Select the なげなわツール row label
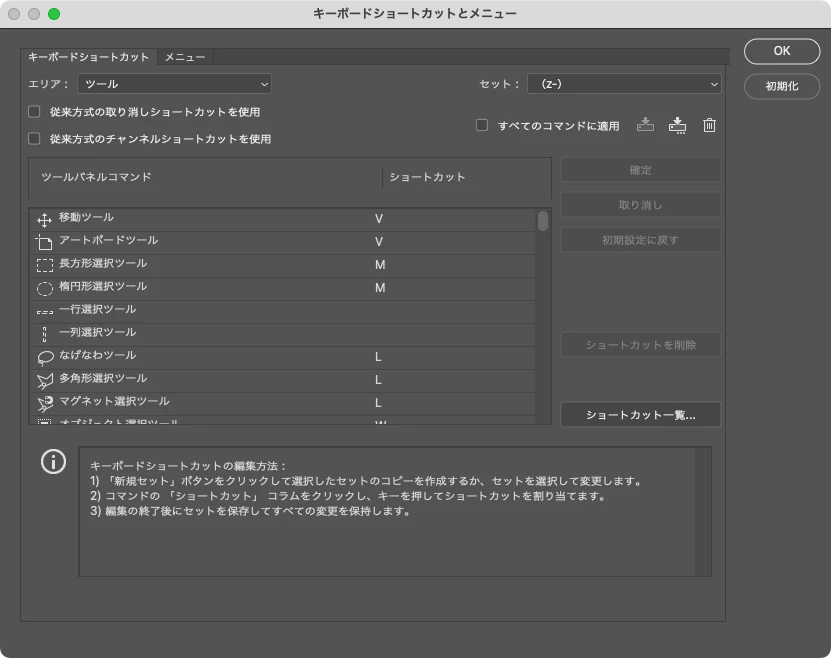 [98, 355]
